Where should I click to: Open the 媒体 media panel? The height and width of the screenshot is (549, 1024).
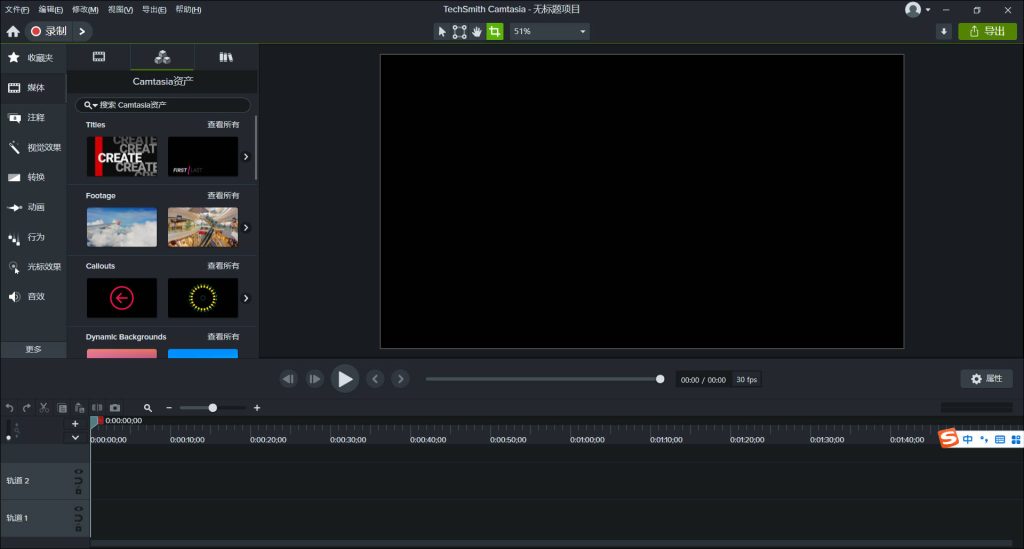pyautogui.click(x=33, y=87)
